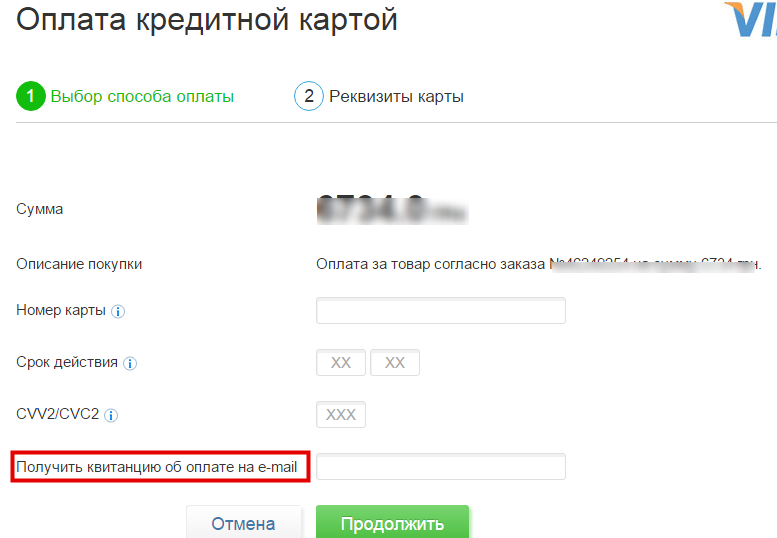Click the second XX expiry year field
777x538 pixels.
395,363
